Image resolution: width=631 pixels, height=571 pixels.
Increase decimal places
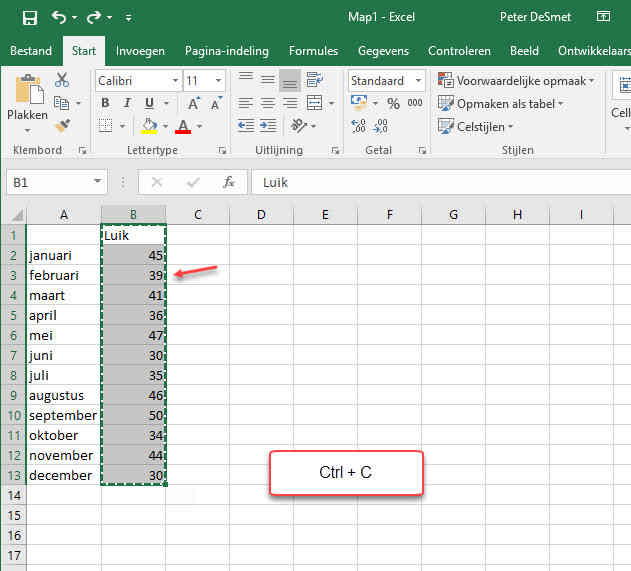(358, 126)
